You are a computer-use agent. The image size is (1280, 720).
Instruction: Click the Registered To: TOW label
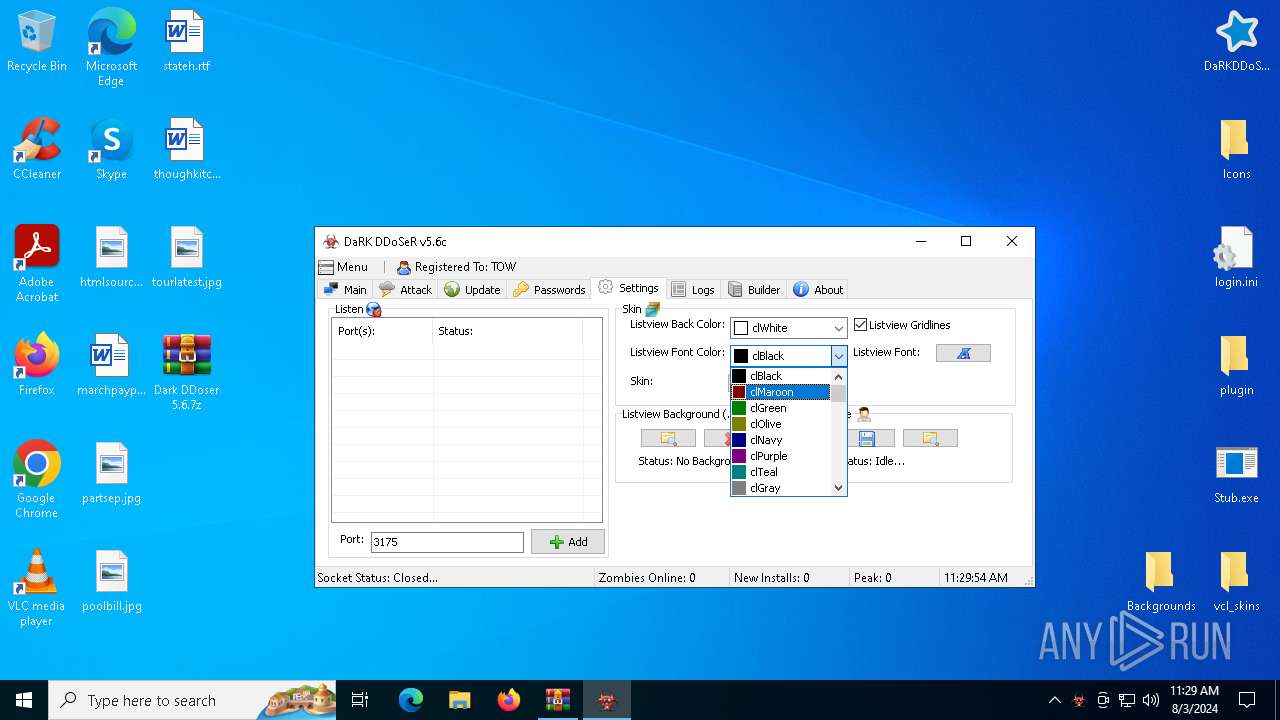[457, 267]
